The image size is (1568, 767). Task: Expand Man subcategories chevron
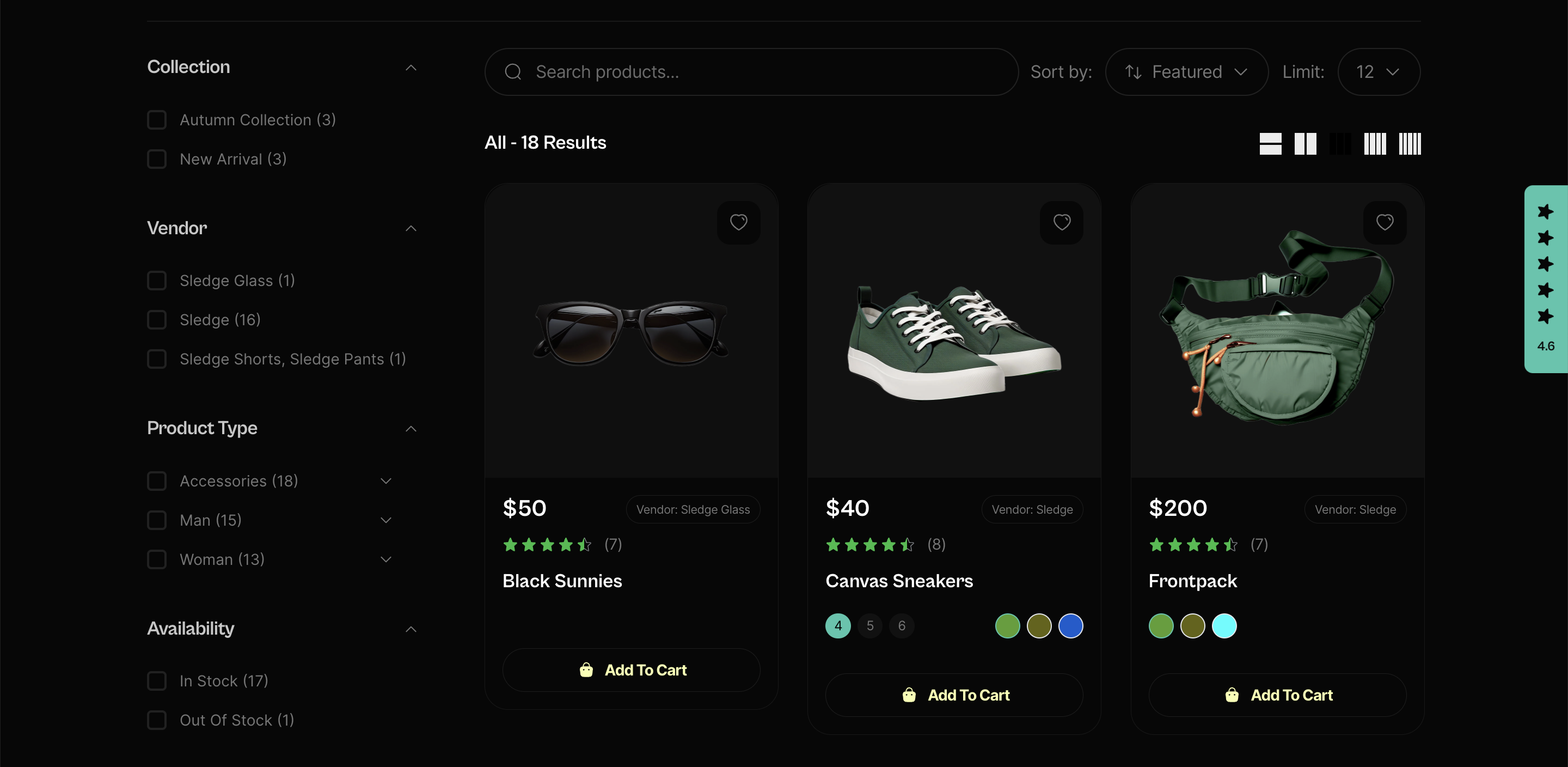[x=386, y=520]
